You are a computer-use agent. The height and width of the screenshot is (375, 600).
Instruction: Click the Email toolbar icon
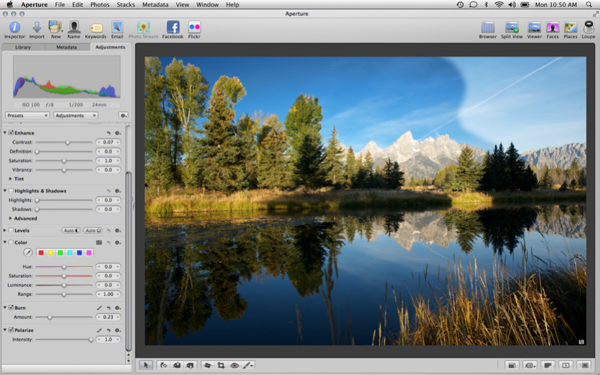click(117, 29)
